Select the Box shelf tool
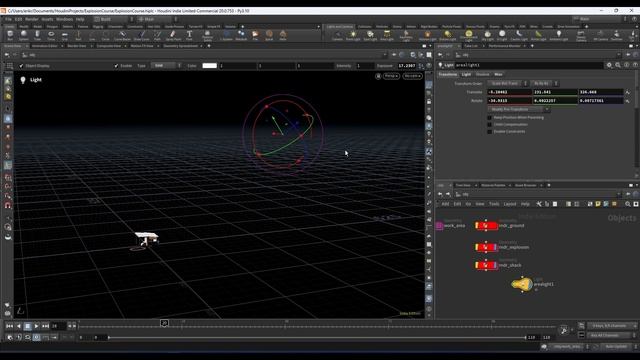 (x=10, y=36)
